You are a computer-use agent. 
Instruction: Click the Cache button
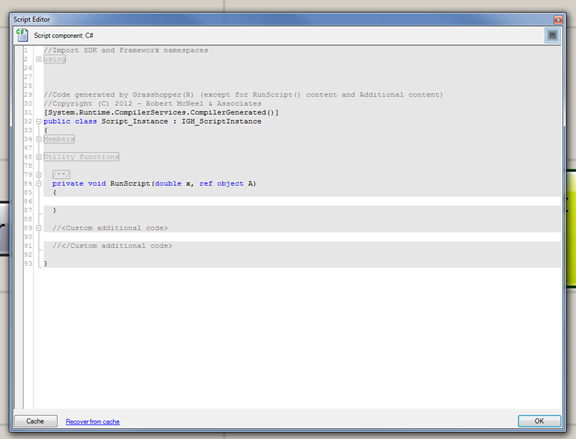coord(36,421)
